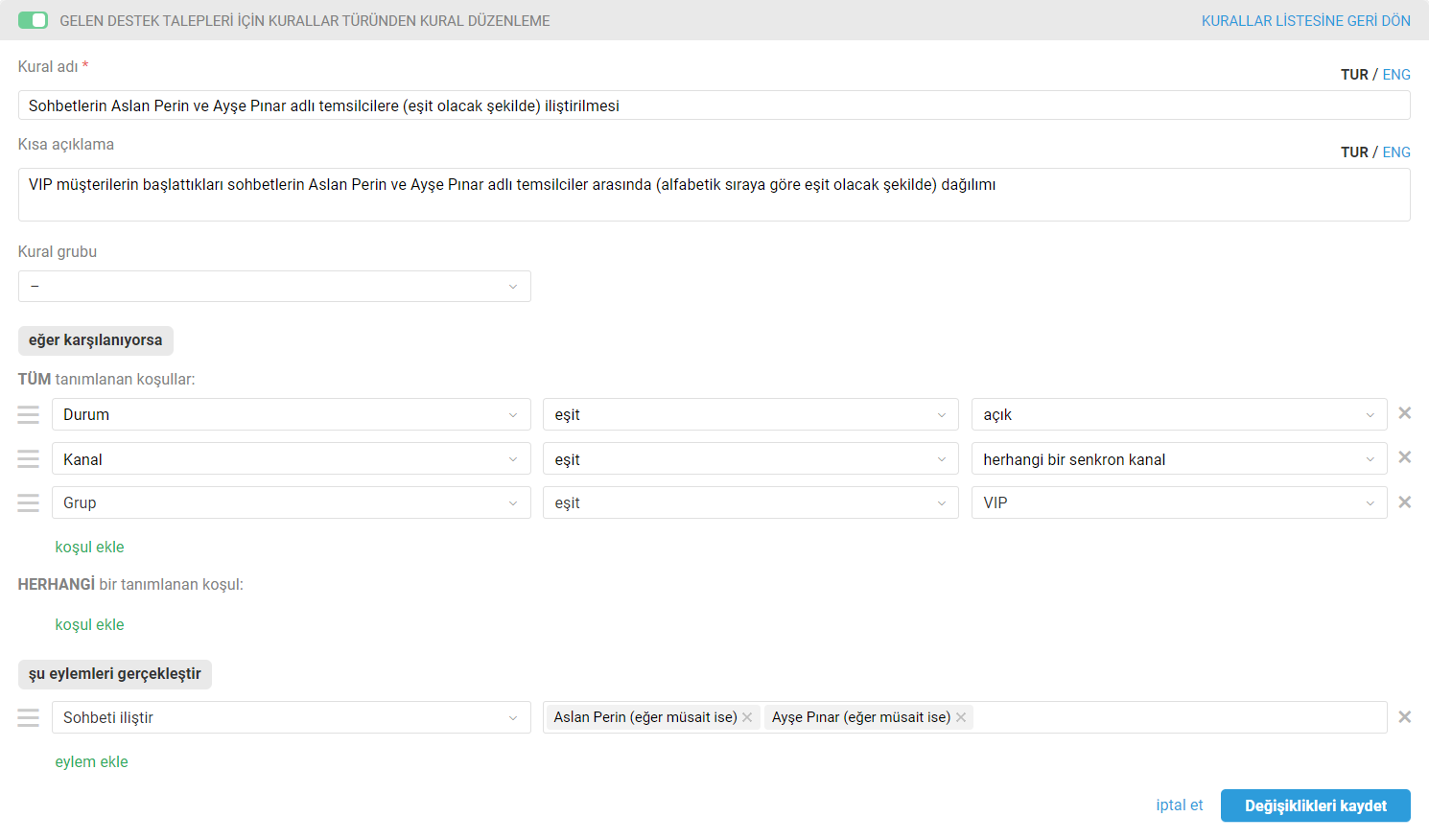The width and height of the screenshot is (1429, 840).
Task: Open the Sohbeti iliştir action dropdown
Action: coord(292,717)
